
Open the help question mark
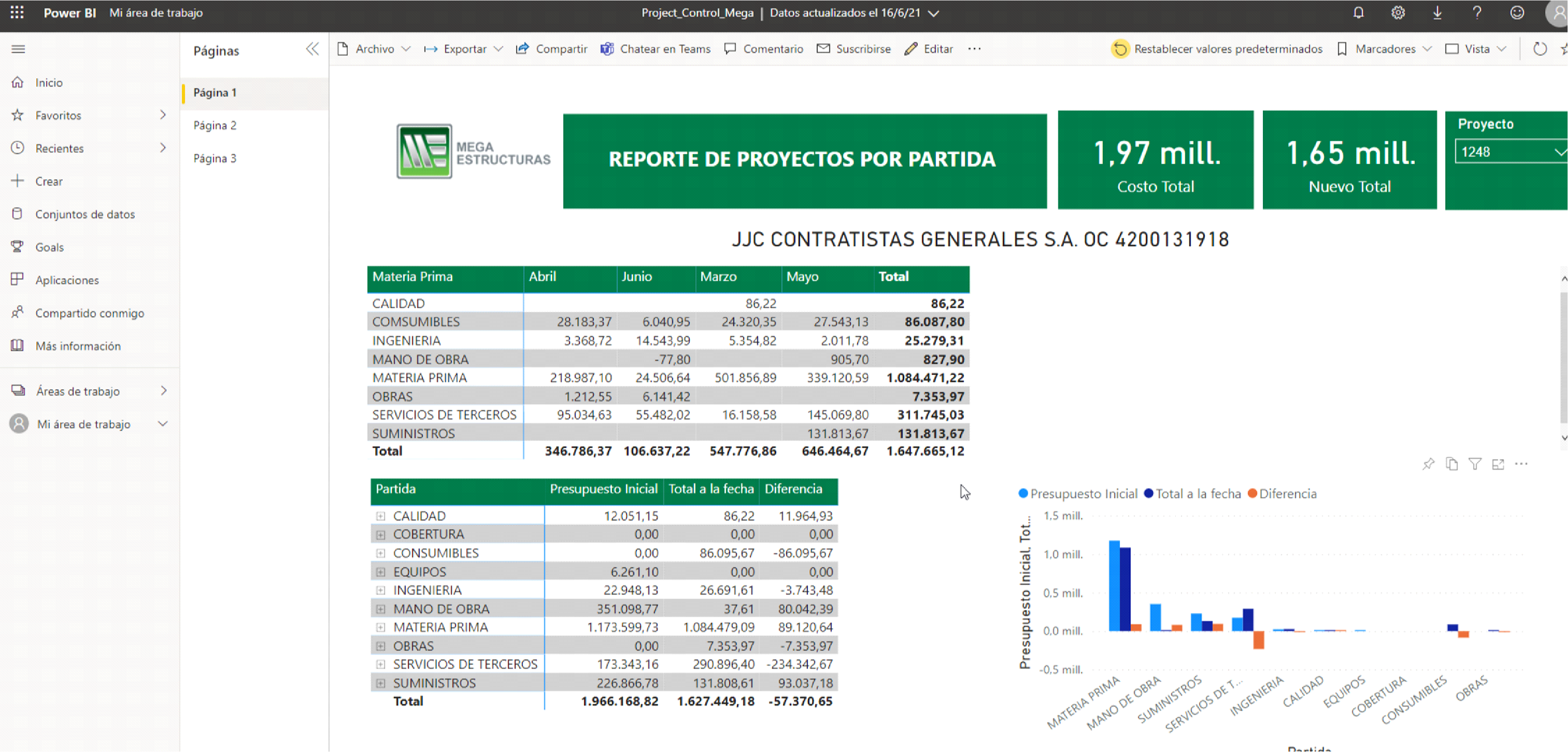point(1477,13)
